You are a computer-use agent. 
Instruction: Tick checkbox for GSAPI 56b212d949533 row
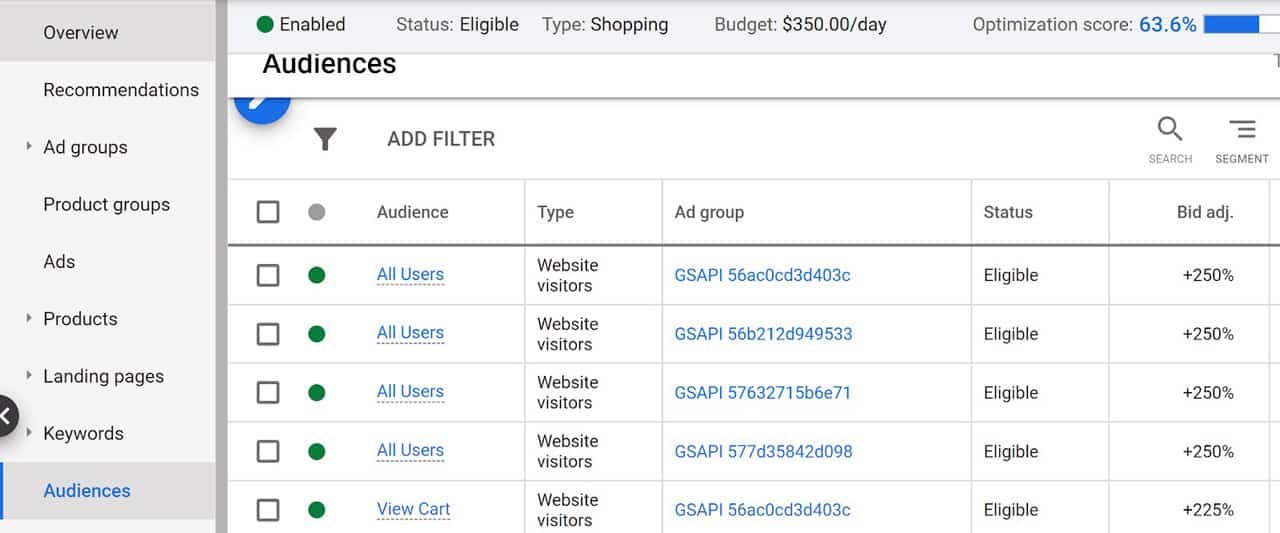(x=268, y=334)
